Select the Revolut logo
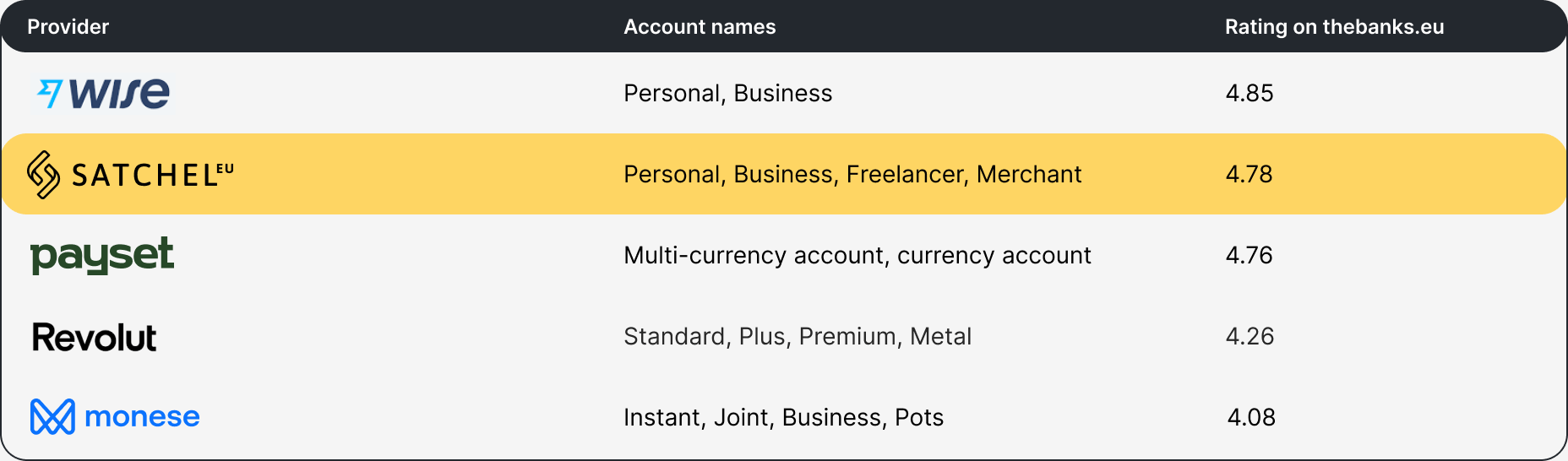 (x=94, y=338)
